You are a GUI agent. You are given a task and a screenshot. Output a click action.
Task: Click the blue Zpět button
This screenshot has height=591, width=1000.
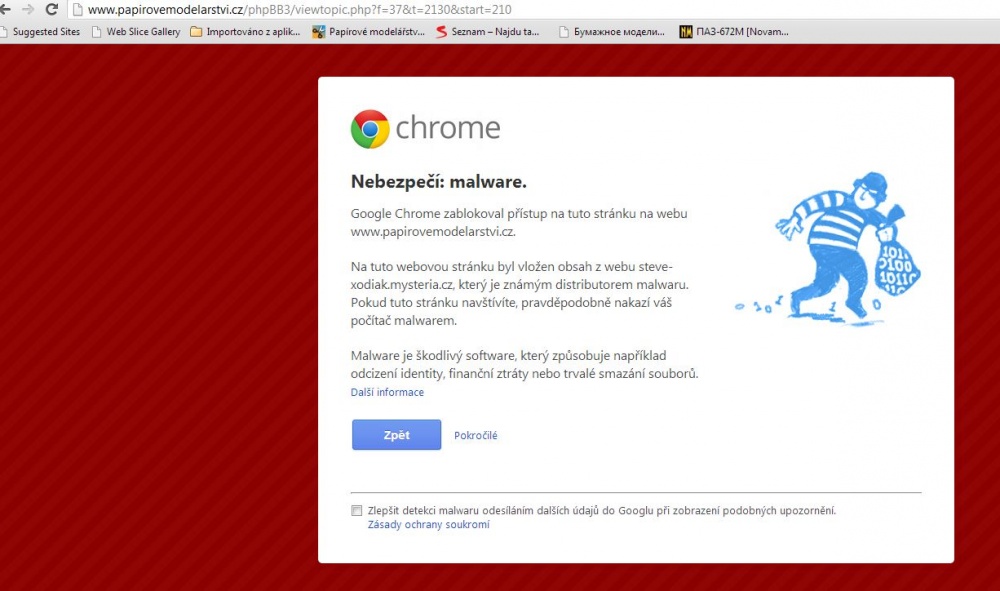(396, 435)
